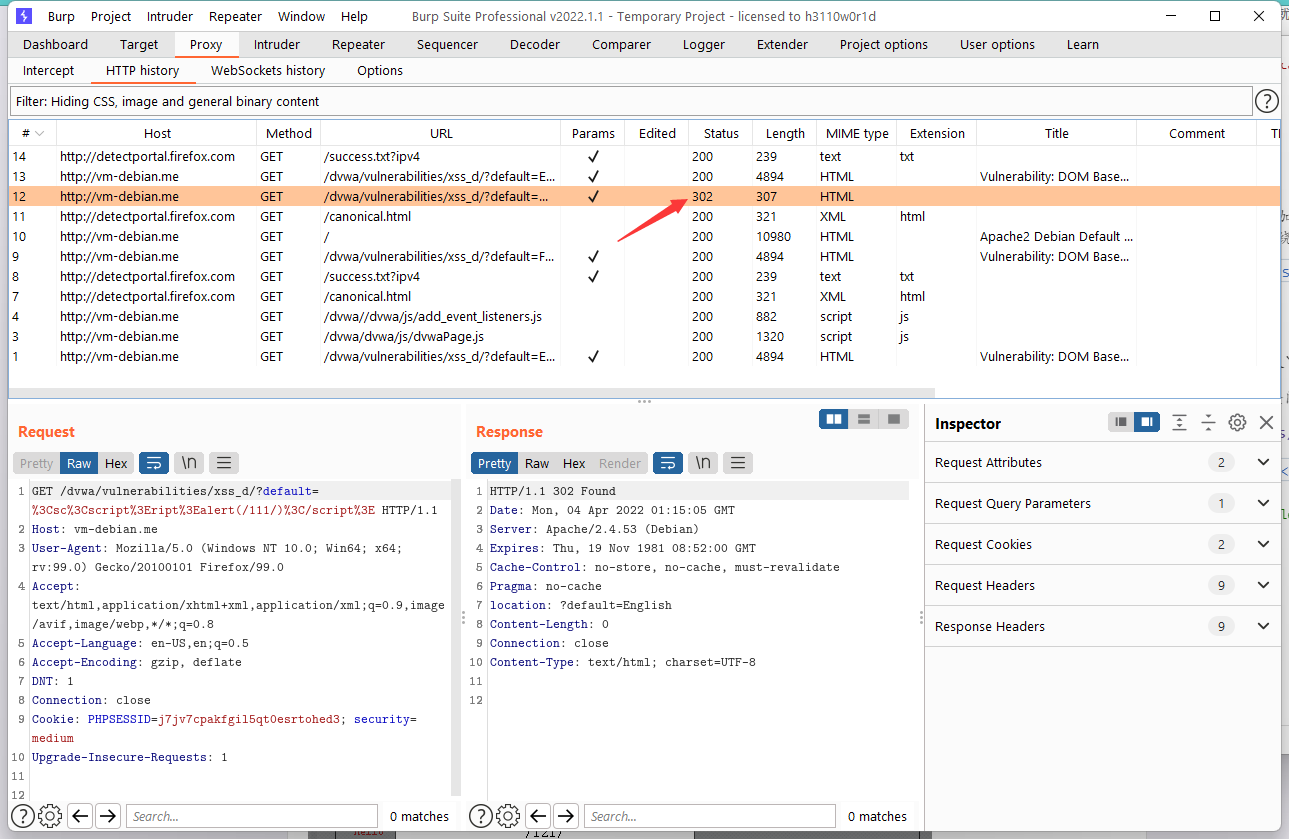
Task: Open Response panel hamburger menu
Action: coord(738,463)
